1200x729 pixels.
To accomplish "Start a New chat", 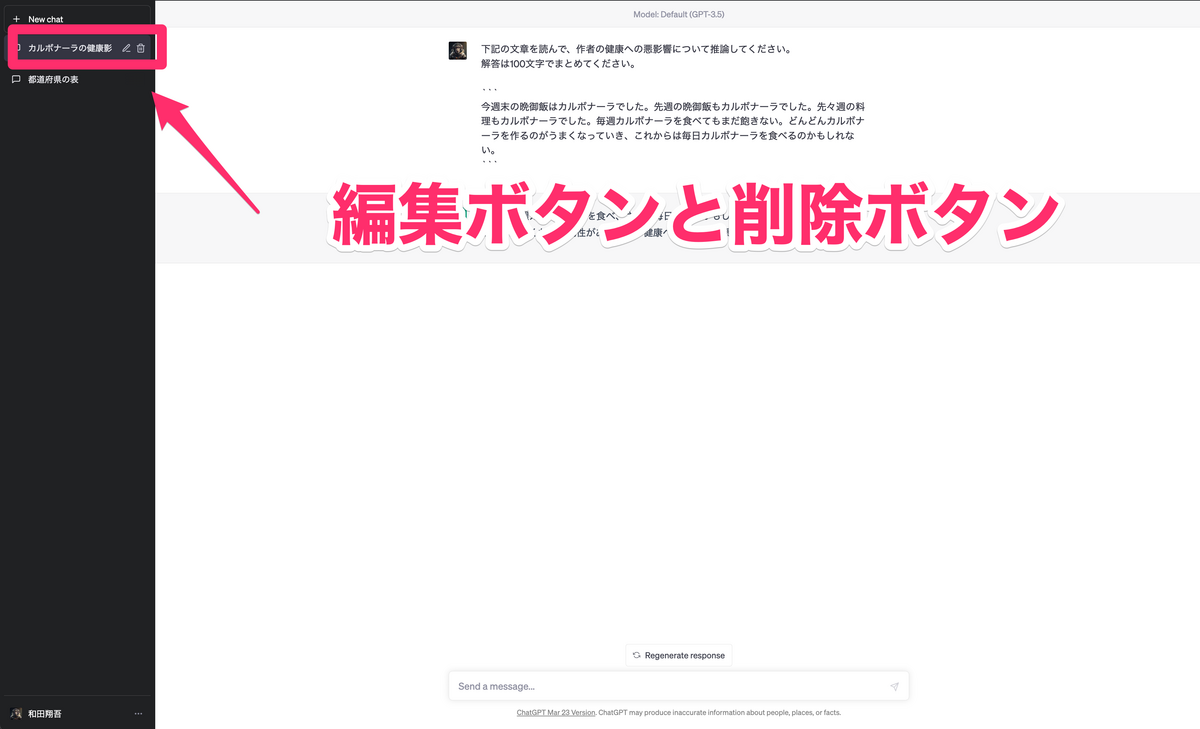I will click(x=77, y=19).
